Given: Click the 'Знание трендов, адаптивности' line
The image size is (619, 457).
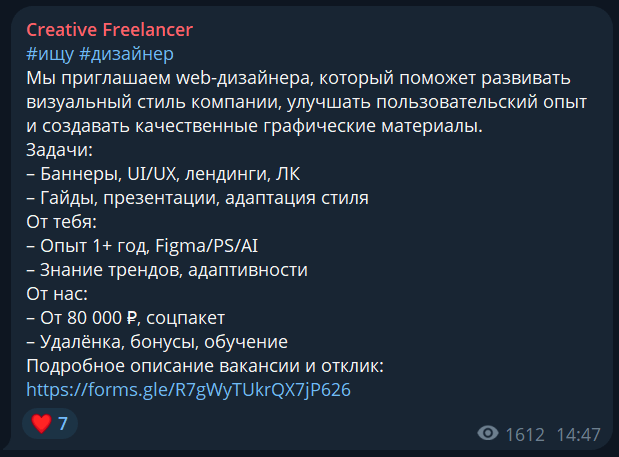Looking at the screenshot, I should pyautogui.click(x=167, y=270).
